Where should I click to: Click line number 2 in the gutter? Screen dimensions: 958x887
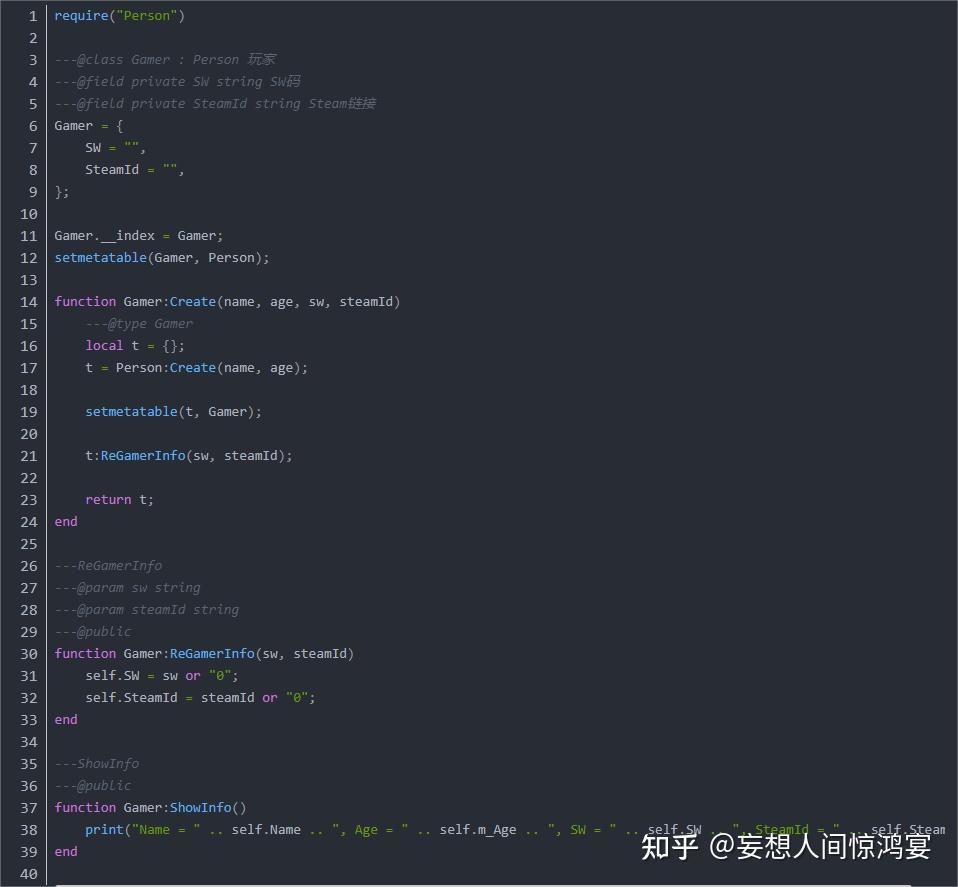[33, 38]
